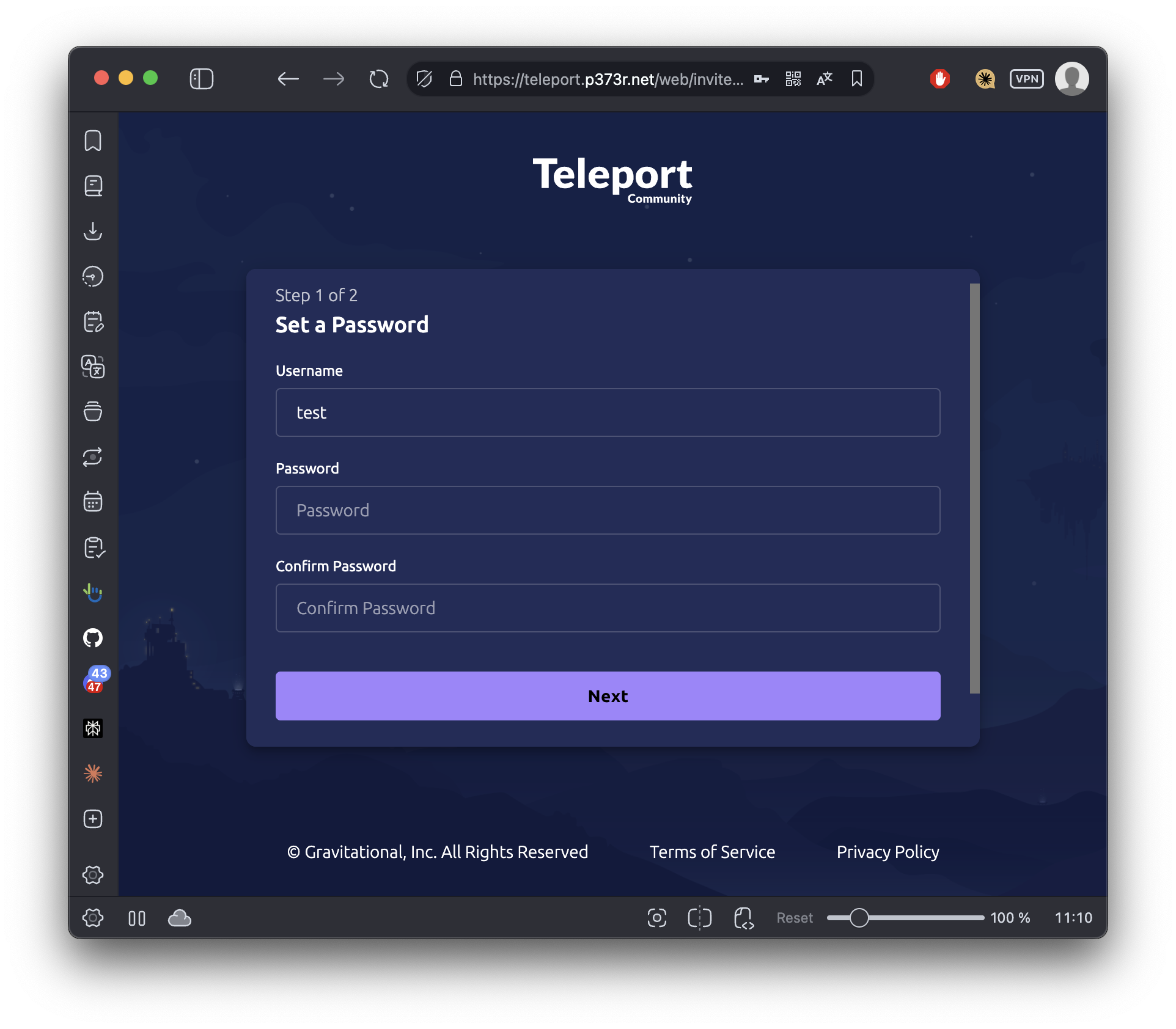Focus the Password input field
This screenshot has height=1029, width=1176.
tap(608, 510)
